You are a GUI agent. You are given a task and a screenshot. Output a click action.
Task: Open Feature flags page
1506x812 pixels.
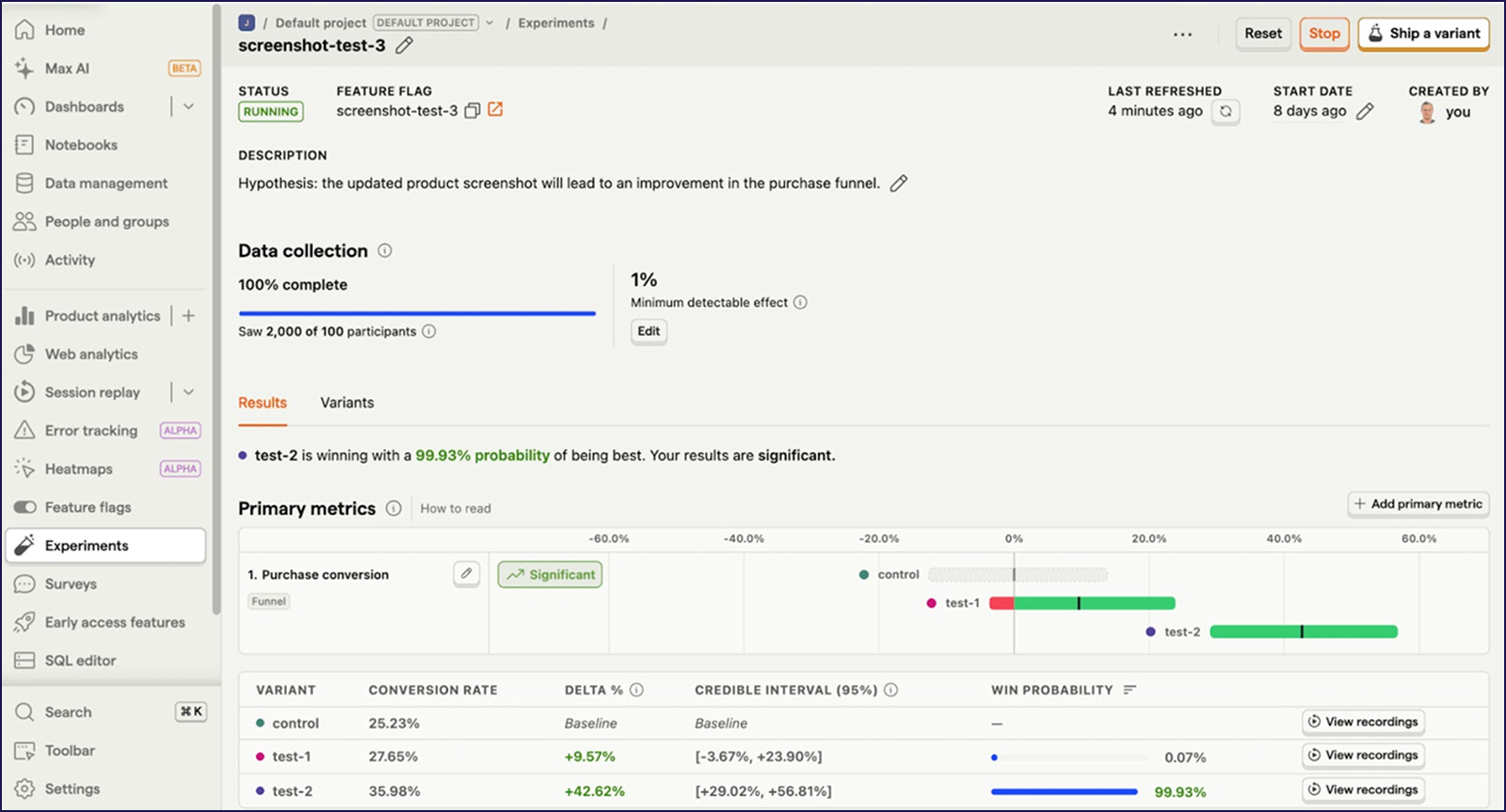click(88, 507)
